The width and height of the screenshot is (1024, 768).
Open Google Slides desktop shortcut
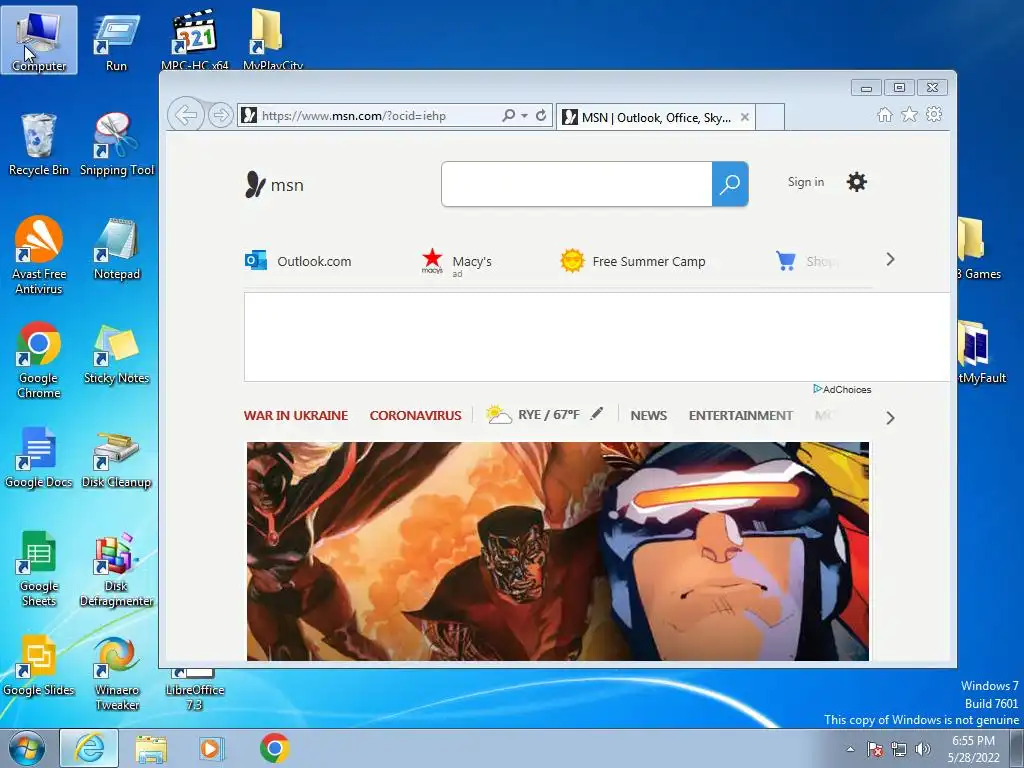coord(39,666)
